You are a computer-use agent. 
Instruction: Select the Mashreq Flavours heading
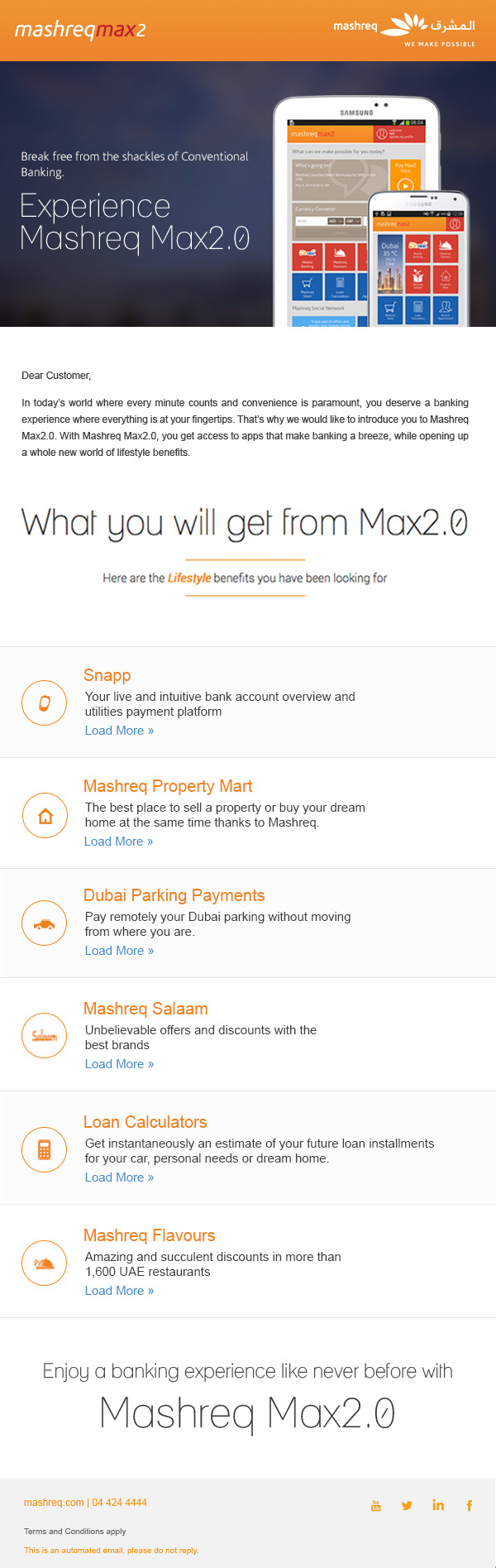[x=150, y=1235]
